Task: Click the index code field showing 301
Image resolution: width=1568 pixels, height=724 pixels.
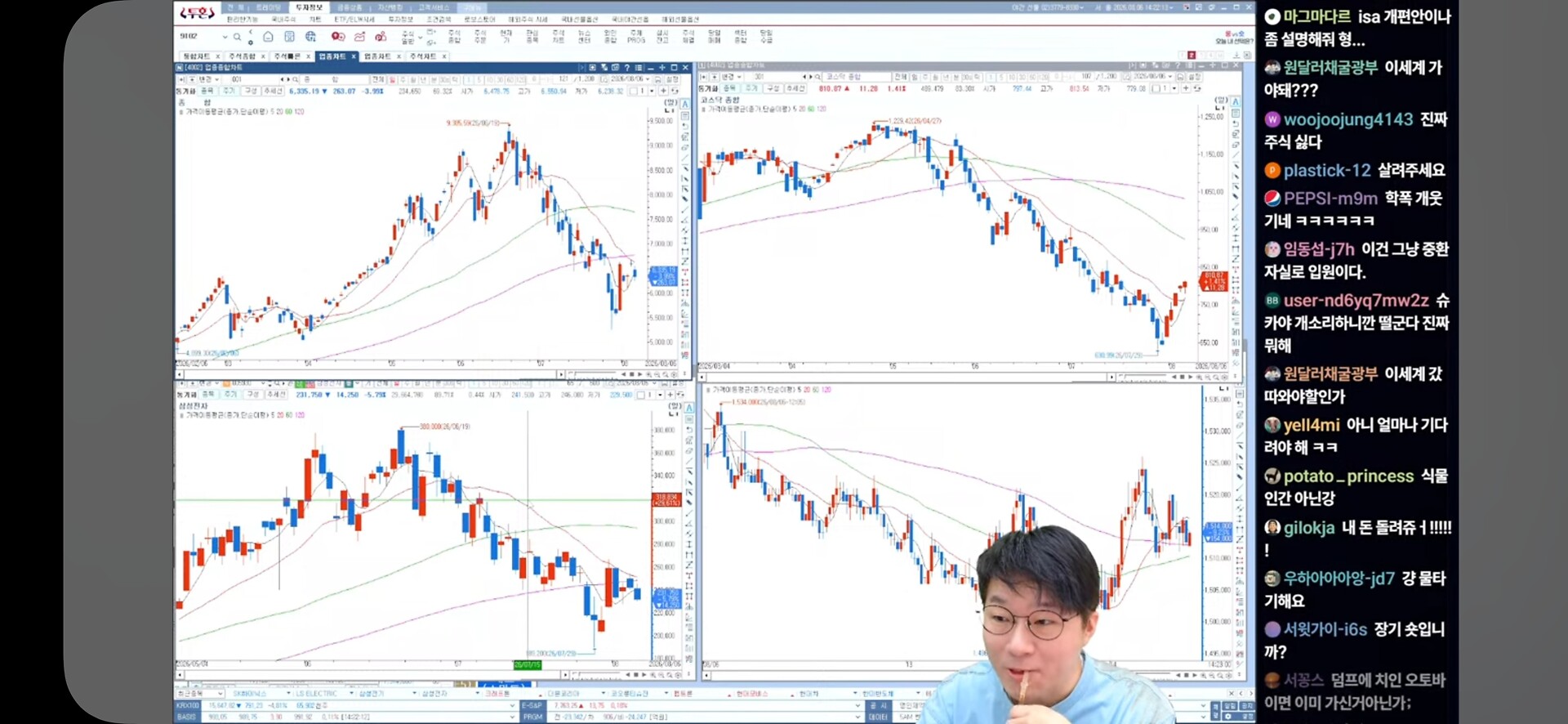Action: (x=774, y=77)
